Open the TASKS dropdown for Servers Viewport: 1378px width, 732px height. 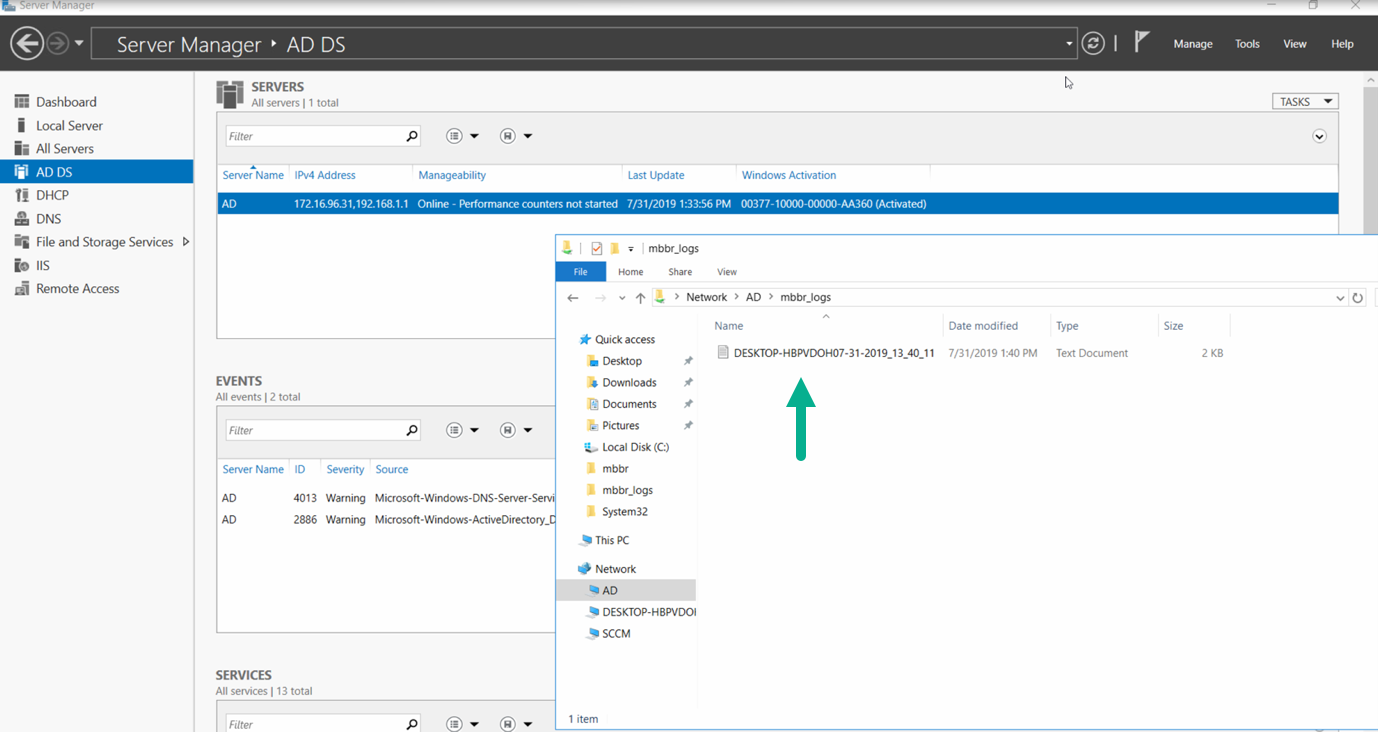(1305, 102)
